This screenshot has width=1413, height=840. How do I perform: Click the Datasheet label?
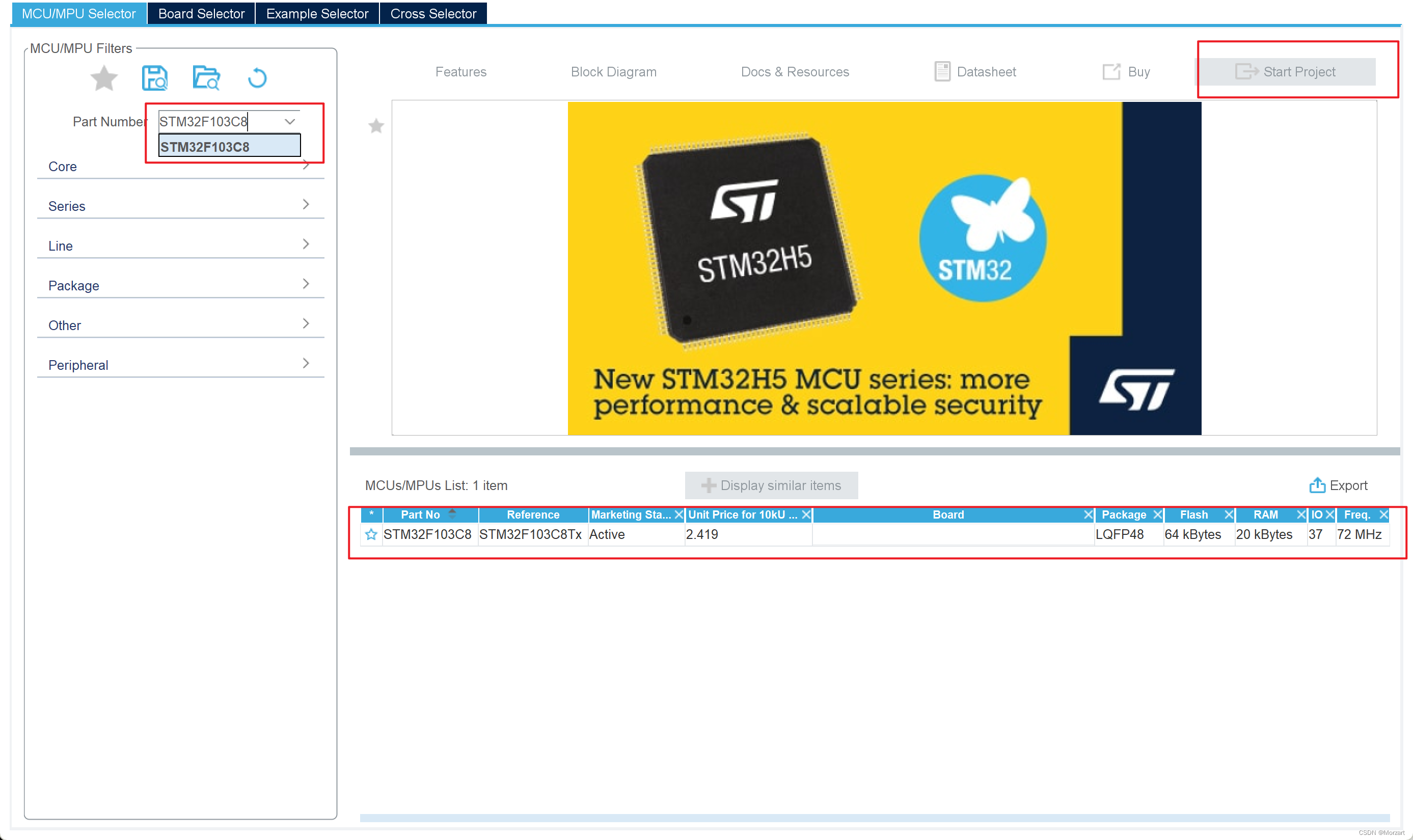tap(986, 72)
